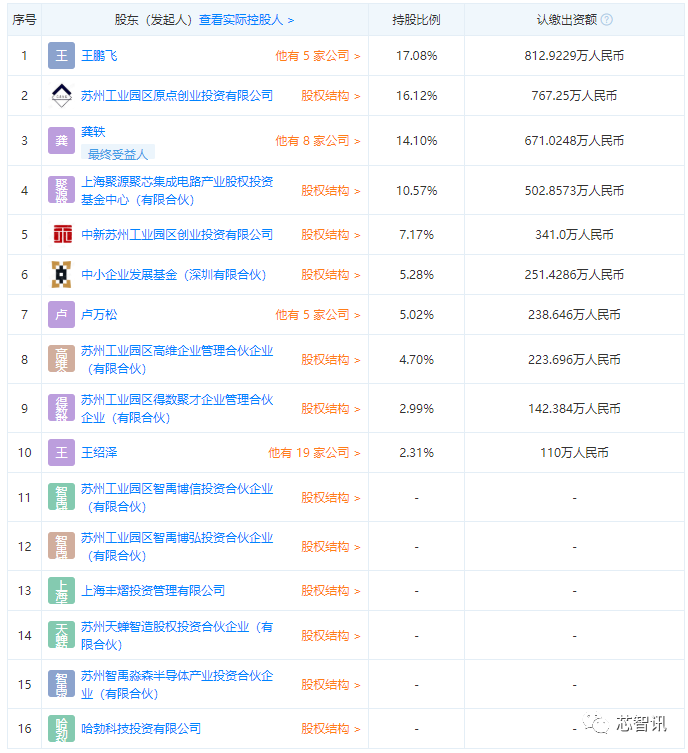
Task: Click the 龚 avatar icon in row 3
Action: click(61, 140)
